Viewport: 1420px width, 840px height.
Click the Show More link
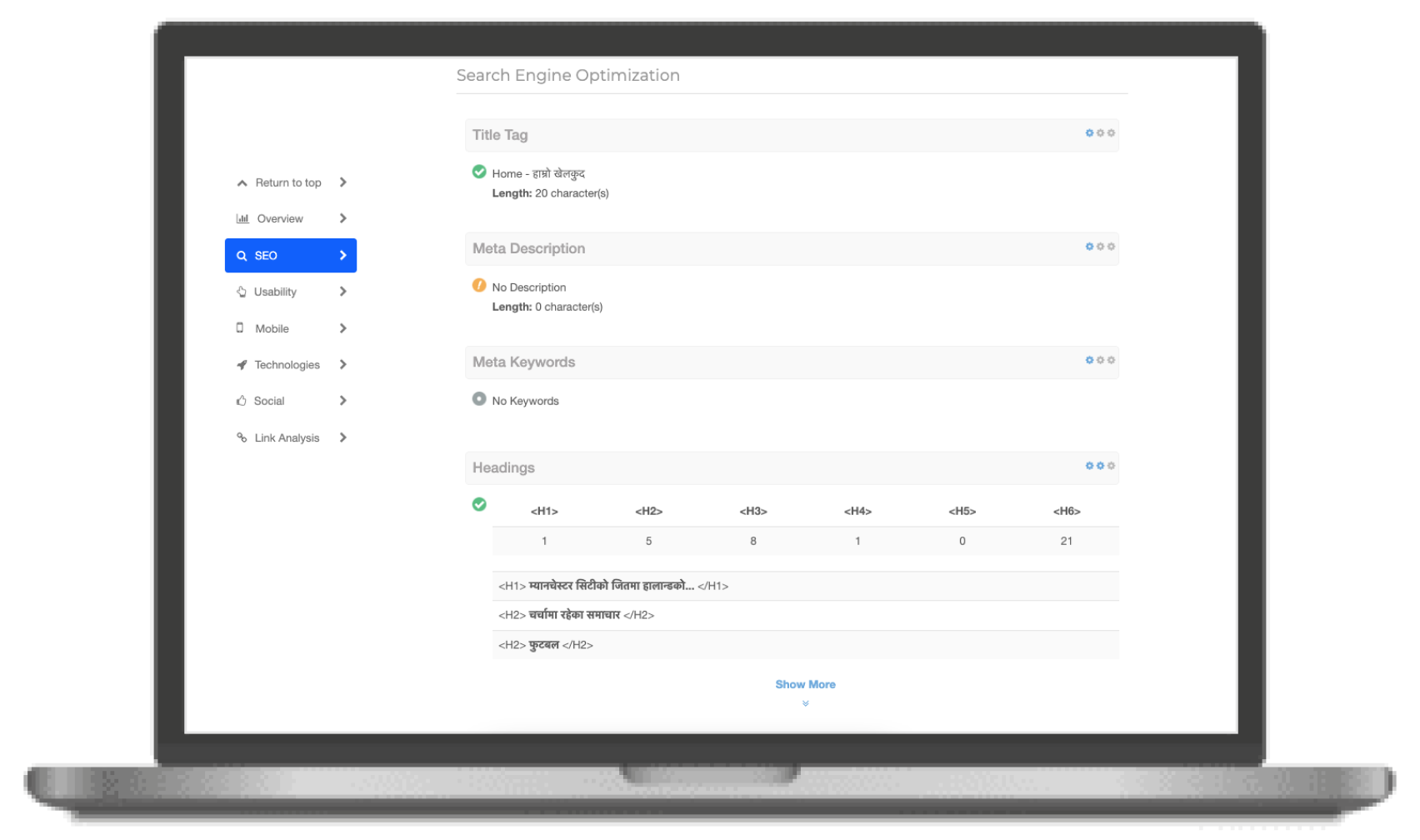point(805,684)
